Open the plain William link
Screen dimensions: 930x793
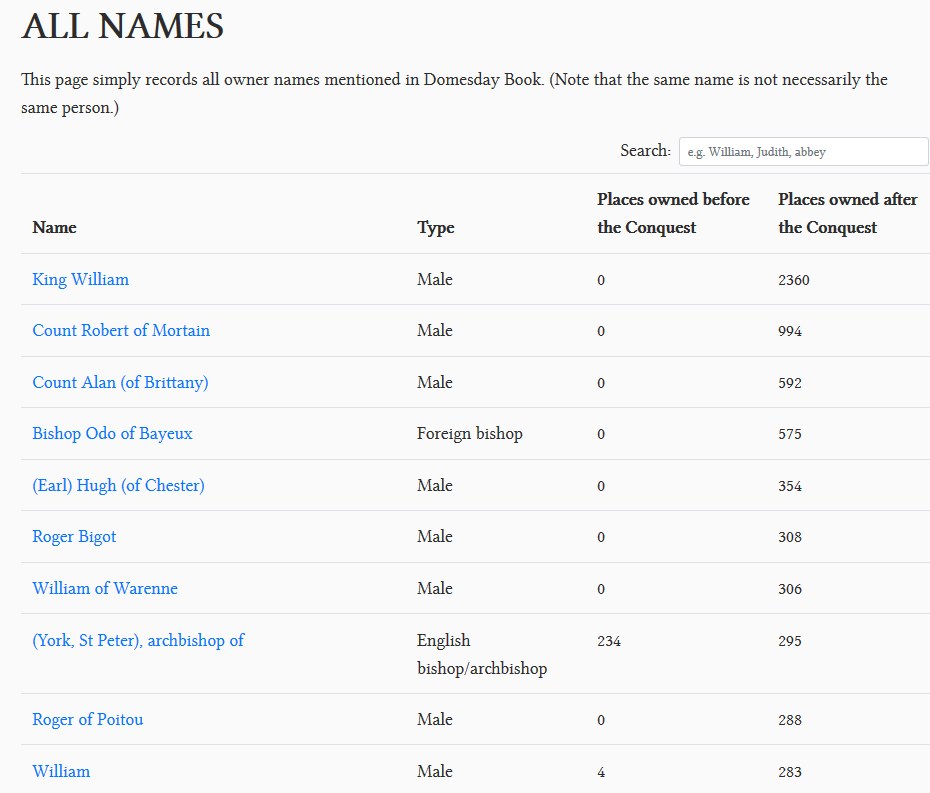tap(61, 772)
